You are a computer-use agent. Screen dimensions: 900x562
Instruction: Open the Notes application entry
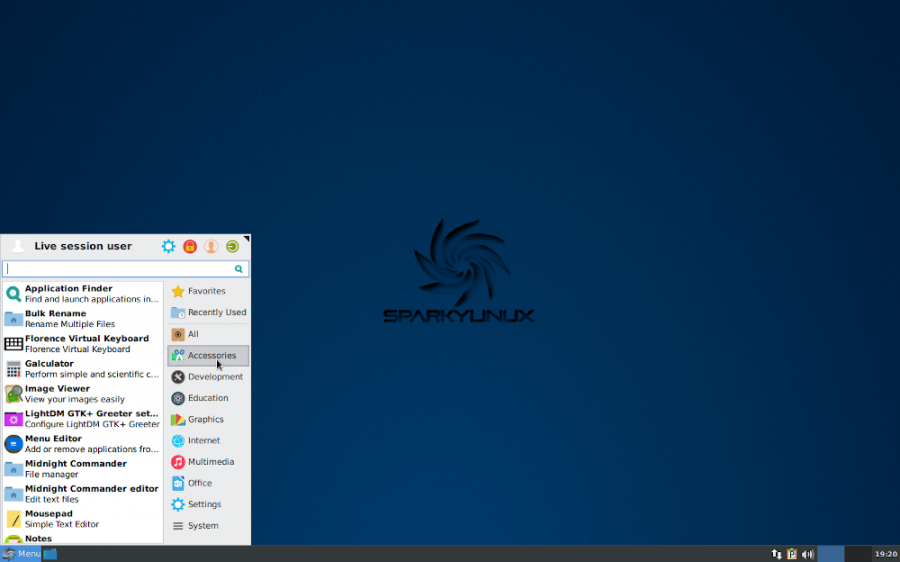[x=83, y=538]
